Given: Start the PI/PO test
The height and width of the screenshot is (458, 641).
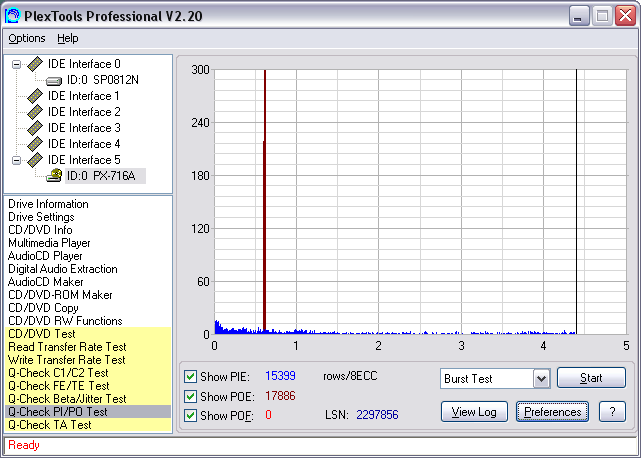Looking at the screenshot, I should [591, 377].
